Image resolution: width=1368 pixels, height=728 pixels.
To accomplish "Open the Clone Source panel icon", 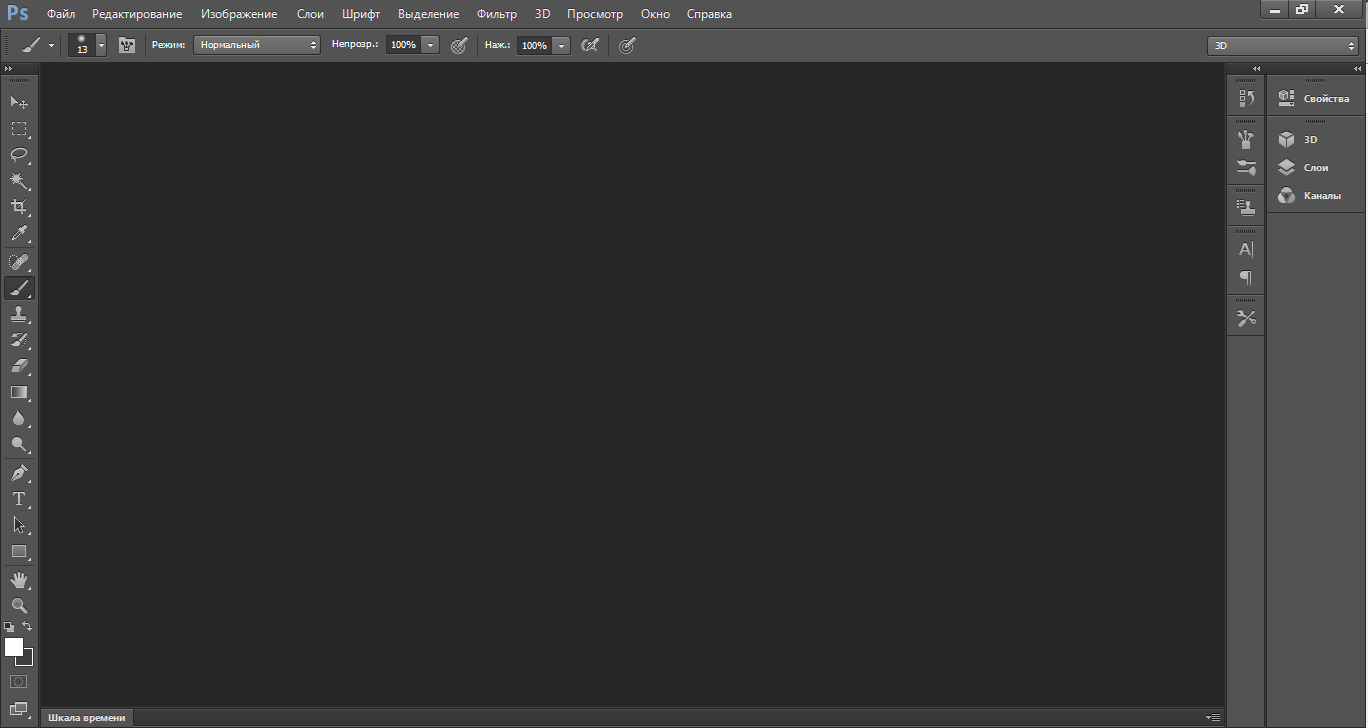I will [1246, 208].
